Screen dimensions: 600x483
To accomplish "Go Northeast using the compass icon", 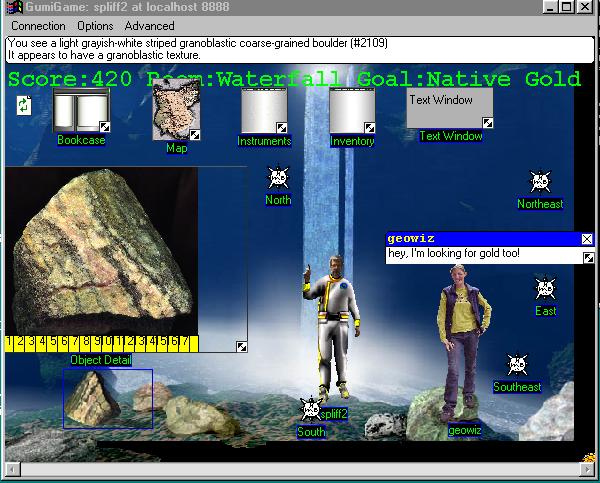I will (540, 182).
